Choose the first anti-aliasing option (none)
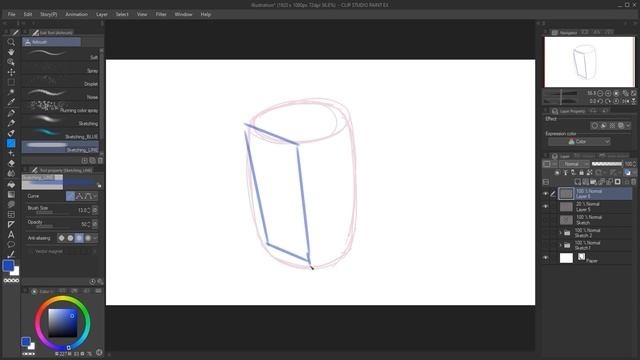 pyautogui.click(x=61, y=238)
